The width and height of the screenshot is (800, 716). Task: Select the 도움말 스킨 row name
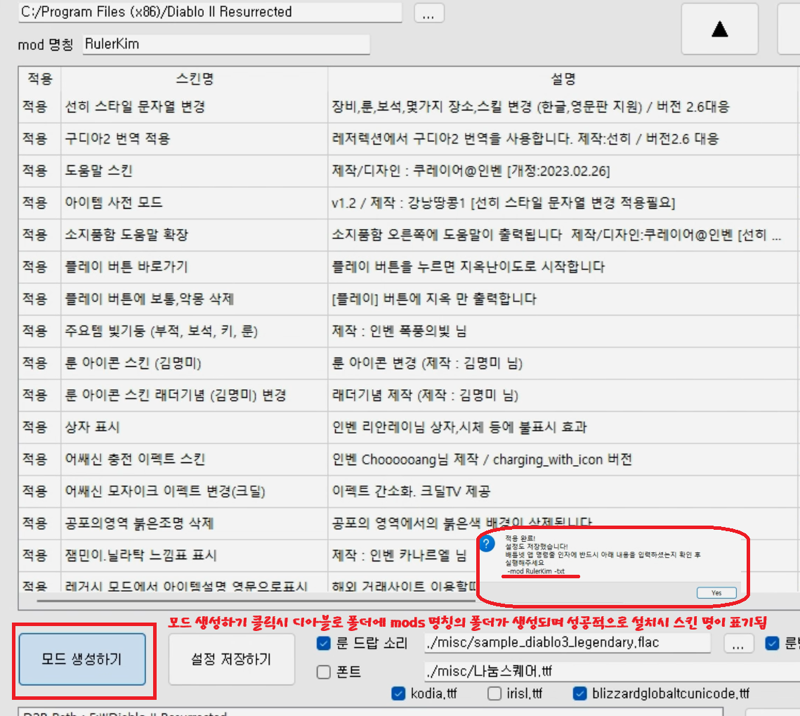98,170
